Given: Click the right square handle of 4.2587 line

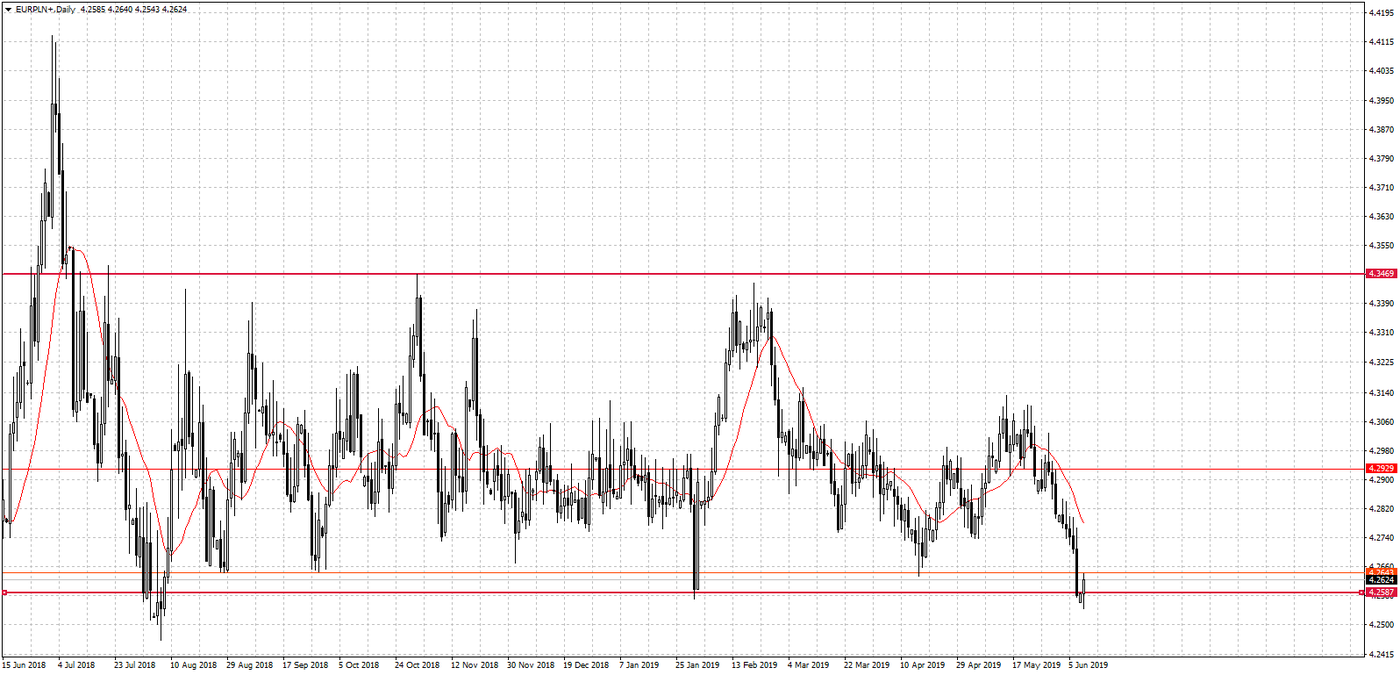Looking at the screenshot, I should (x=1360, y=592).
